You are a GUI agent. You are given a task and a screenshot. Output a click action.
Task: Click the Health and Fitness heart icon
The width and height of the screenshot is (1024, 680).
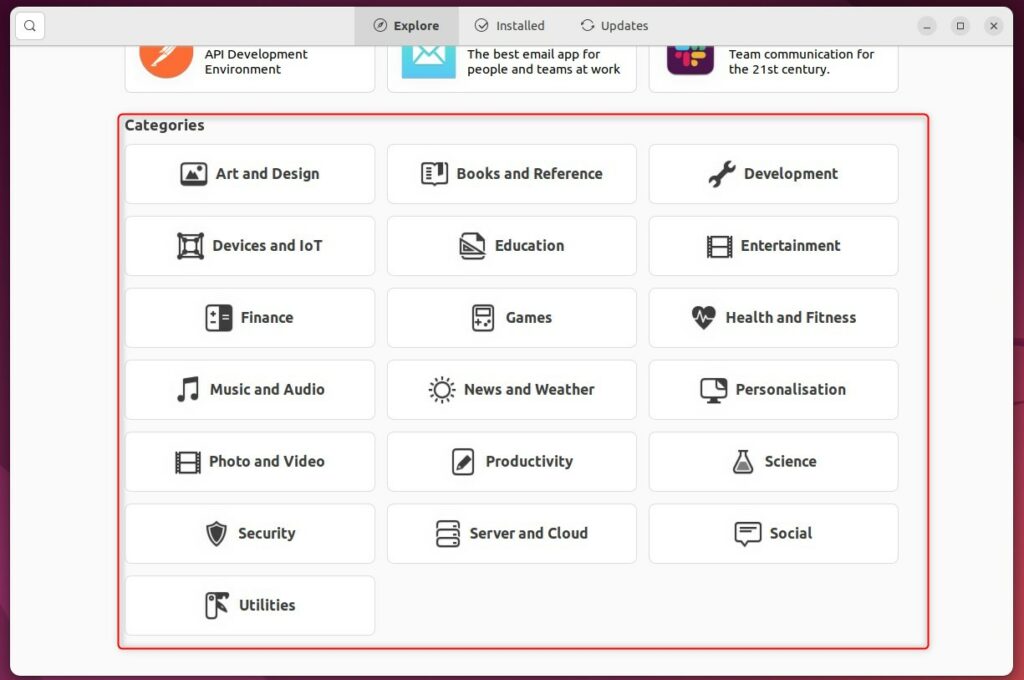pos(703,317)
